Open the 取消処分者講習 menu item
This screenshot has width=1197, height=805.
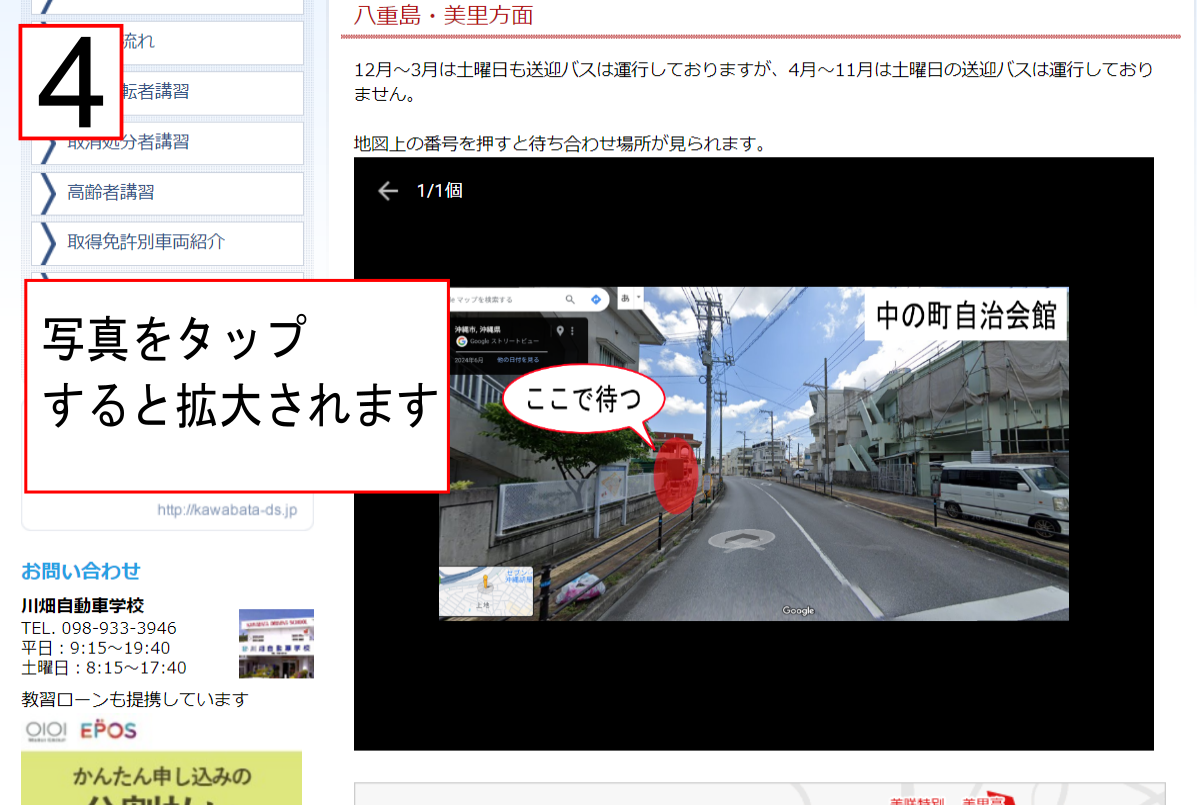pyautogui.click(x=167, y=143)
